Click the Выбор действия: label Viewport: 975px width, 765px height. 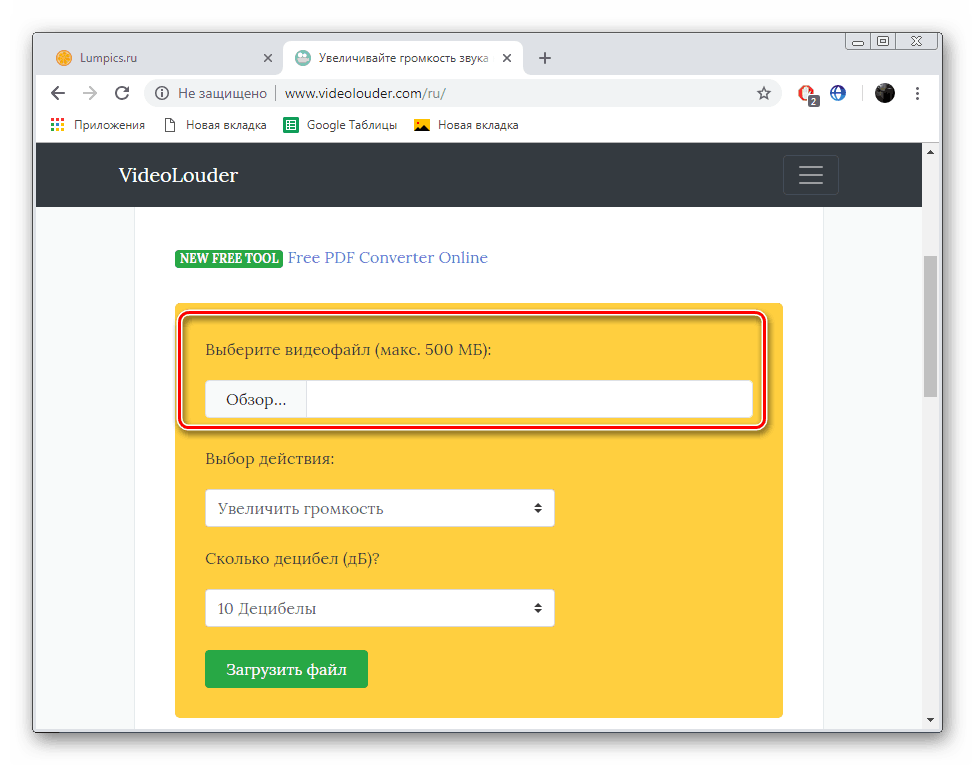coord(270,459)
